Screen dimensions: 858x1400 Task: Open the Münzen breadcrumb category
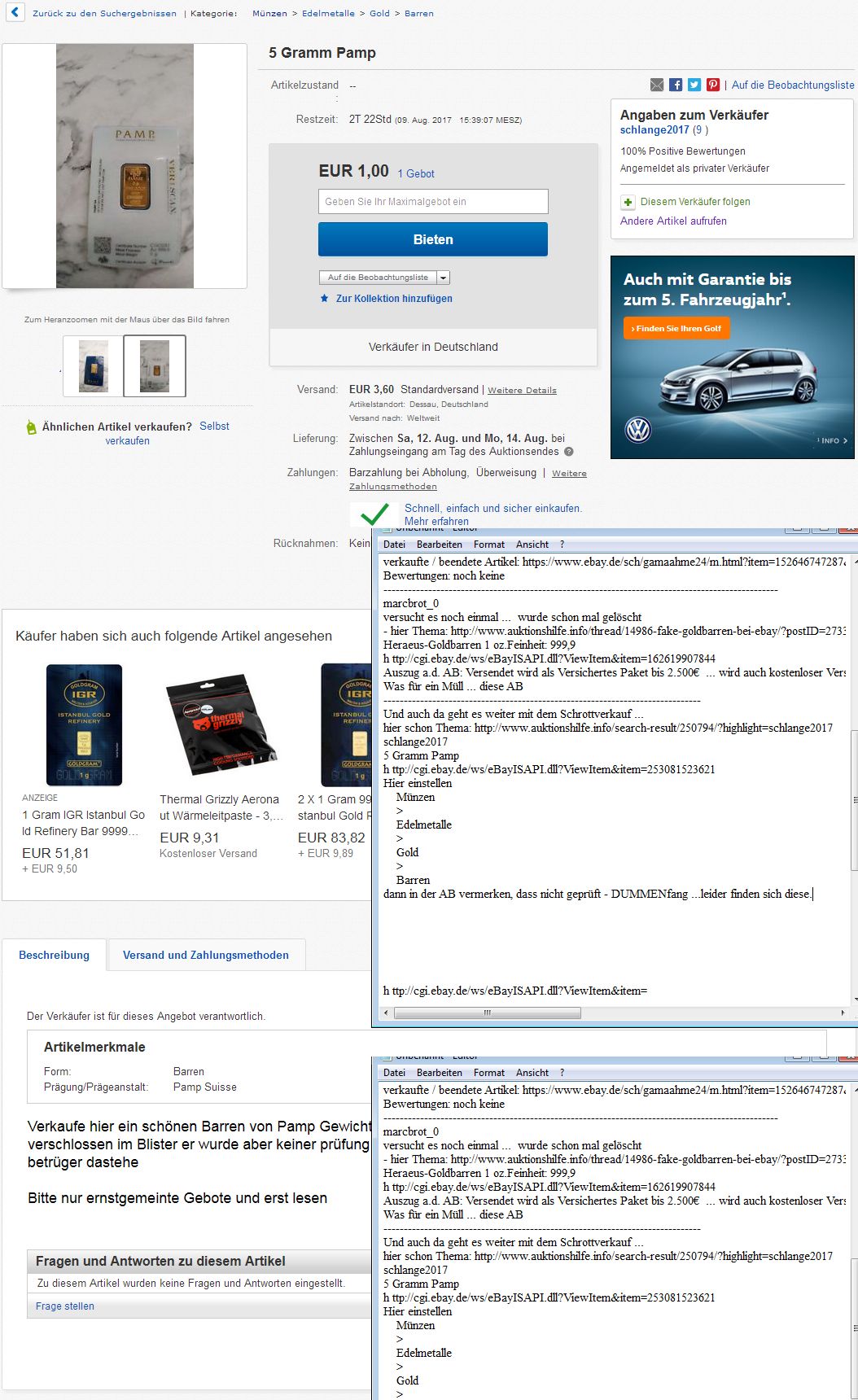pos(269,14)
